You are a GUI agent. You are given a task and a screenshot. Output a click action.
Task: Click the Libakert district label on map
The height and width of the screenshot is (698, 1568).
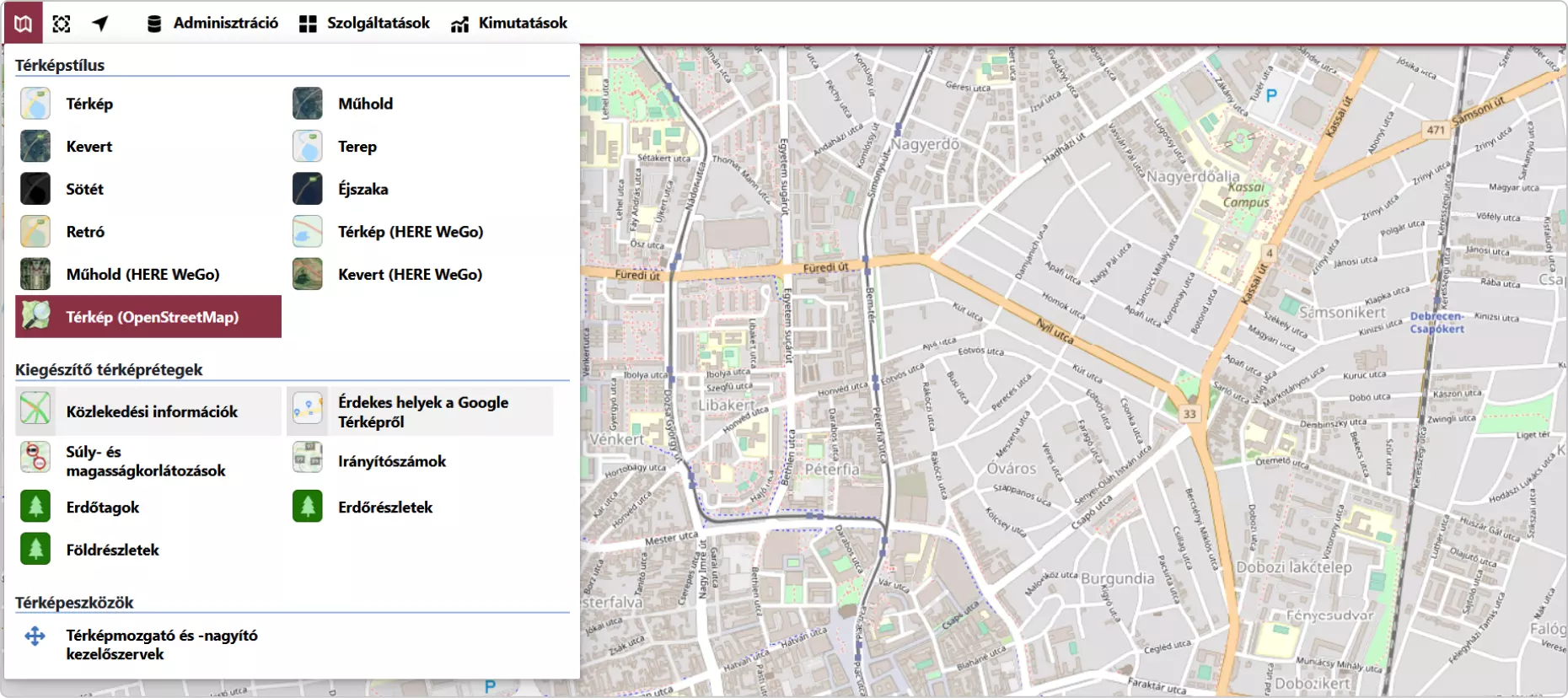click(x=727, y=405)
